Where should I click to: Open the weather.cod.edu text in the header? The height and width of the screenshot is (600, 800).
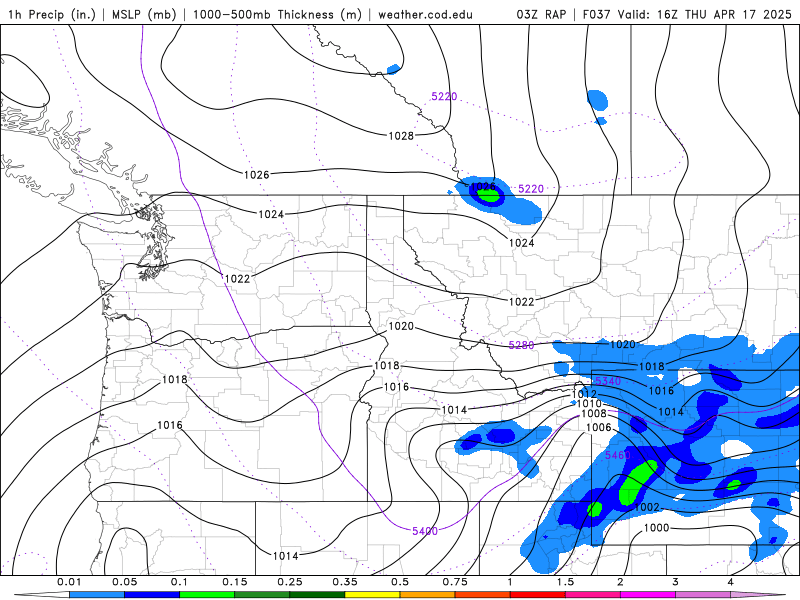(x=425, y=14)
